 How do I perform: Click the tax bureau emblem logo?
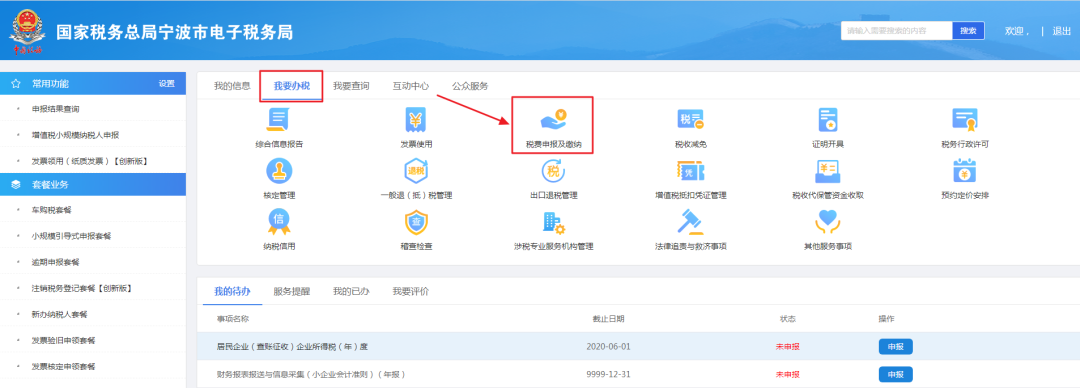28,31
